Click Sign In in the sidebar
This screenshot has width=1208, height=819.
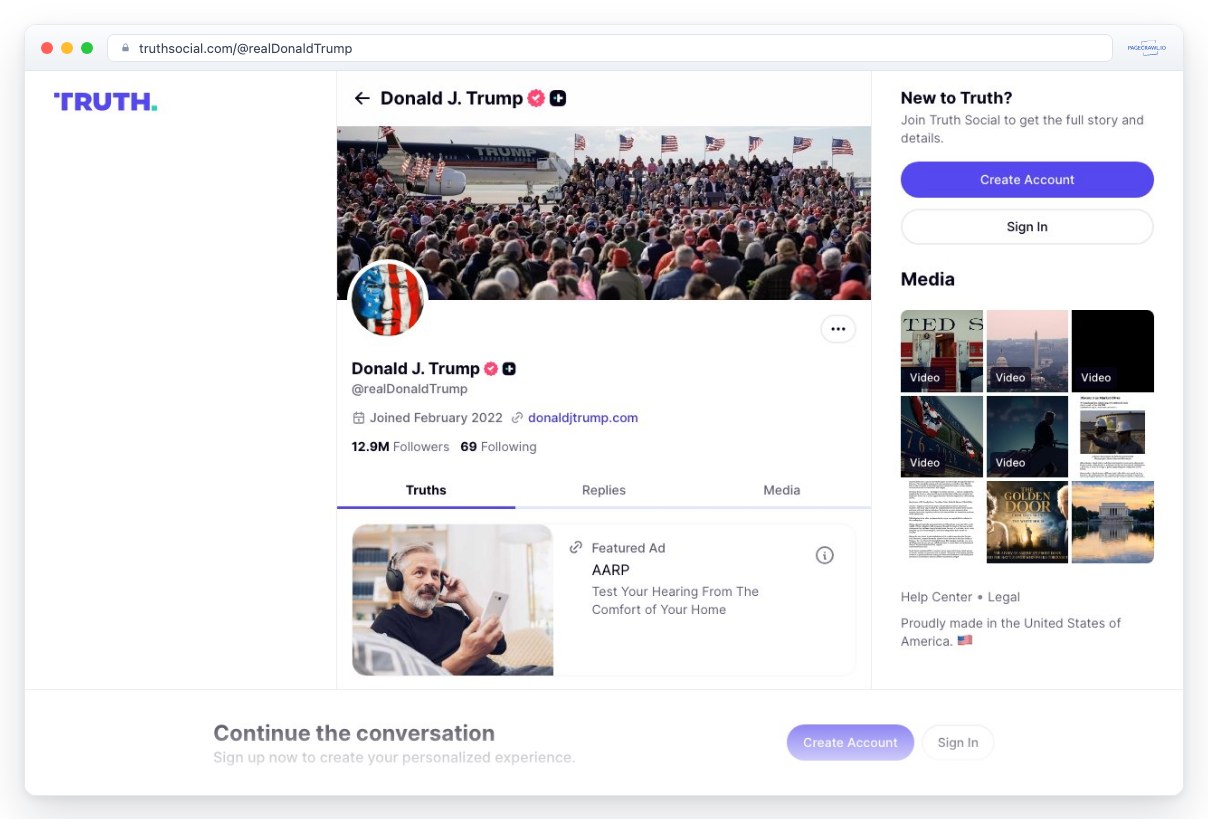(1027, 227)
